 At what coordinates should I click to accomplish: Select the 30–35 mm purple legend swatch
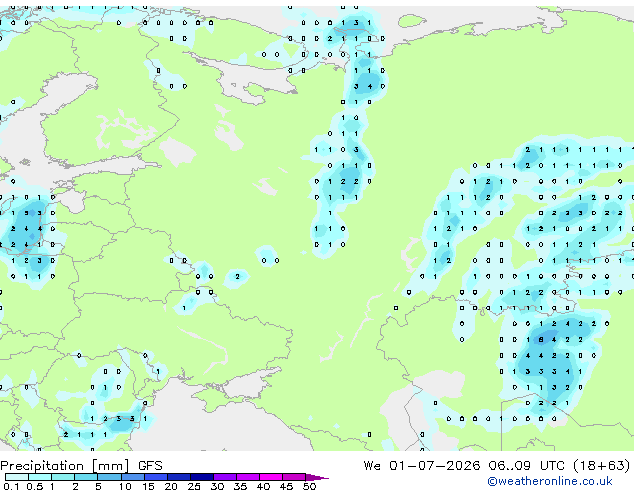point(224,477)
